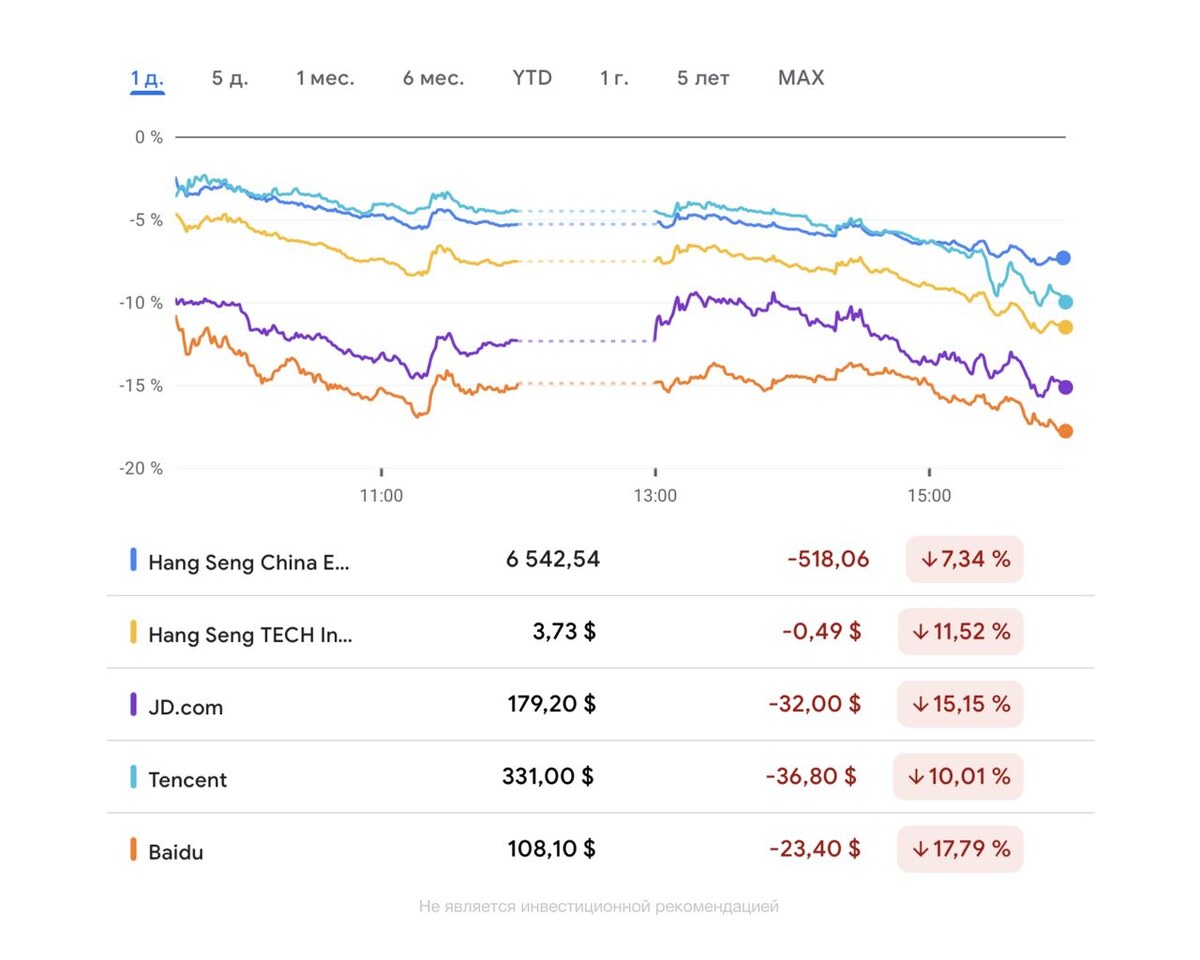The image size is (1200, 960).
Task: Choose the 5 лет range tab
Action: coord(703,78)
